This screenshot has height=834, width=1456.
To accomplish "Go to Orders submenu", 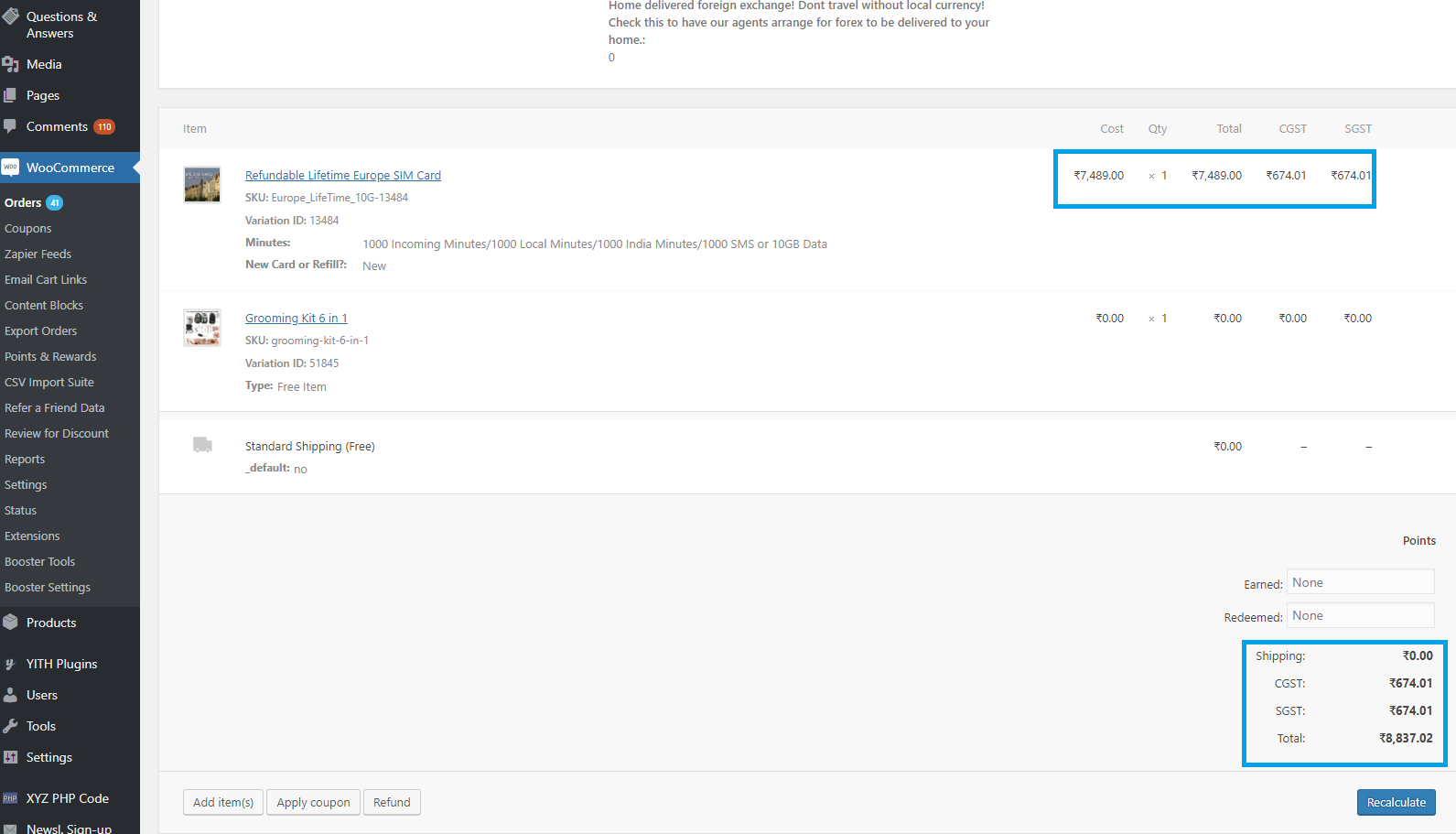I will coord(23,203).
